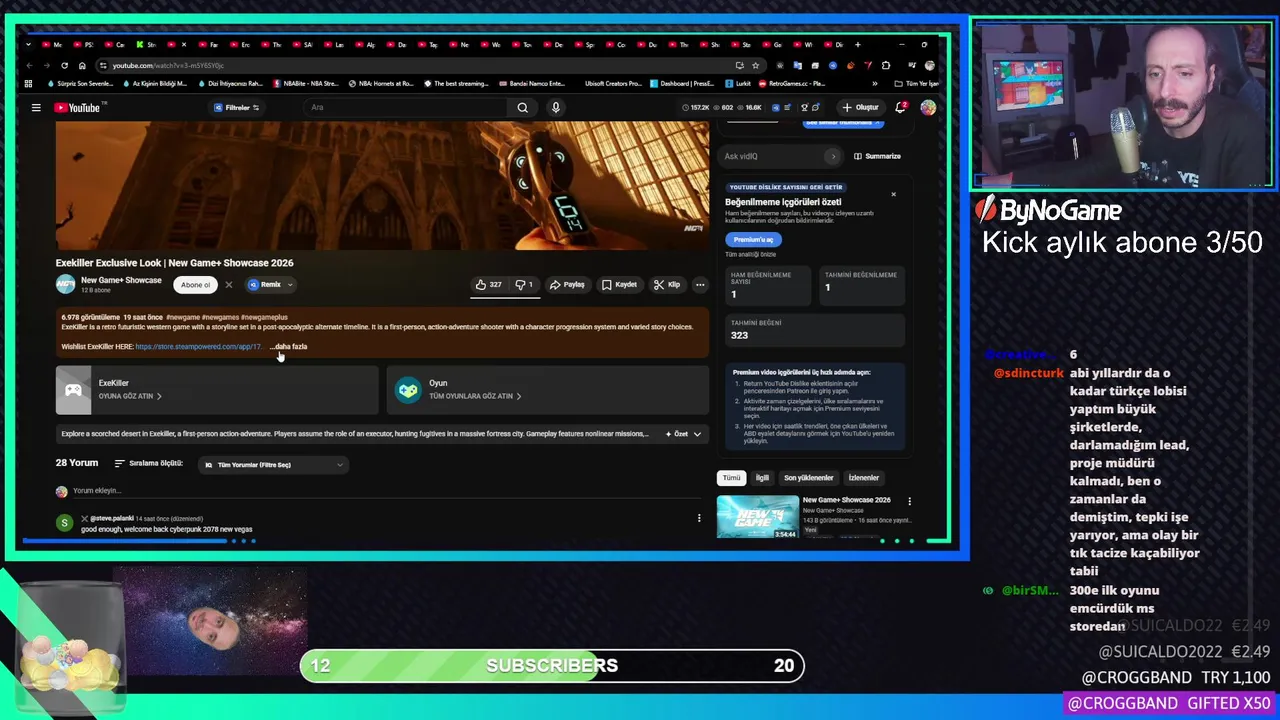Click the browser address bar URL
The image size is (1280, 720).
pos(168,66)
